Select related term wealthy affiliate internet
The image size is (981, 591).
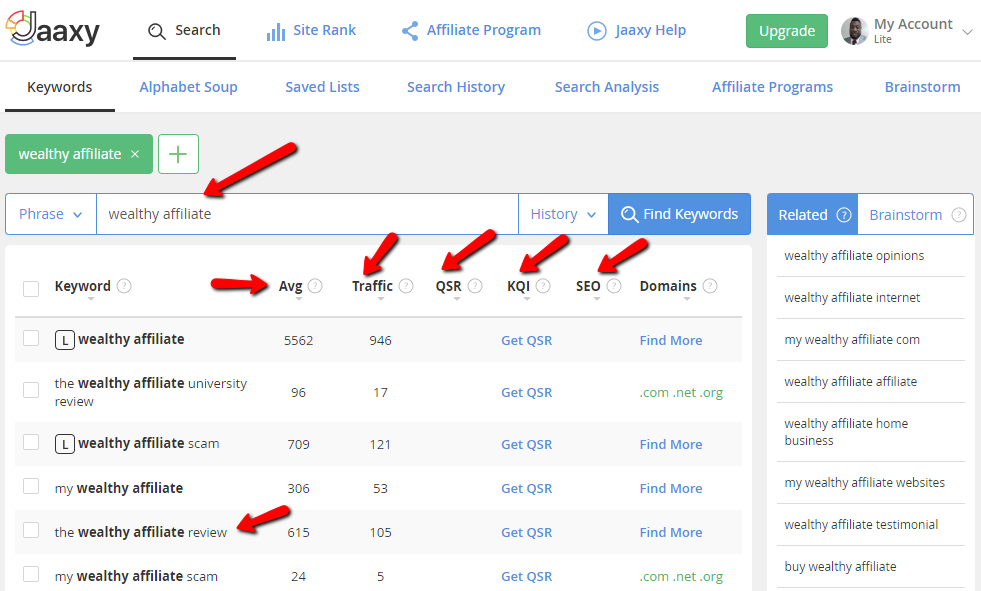(x=852, y=297)
